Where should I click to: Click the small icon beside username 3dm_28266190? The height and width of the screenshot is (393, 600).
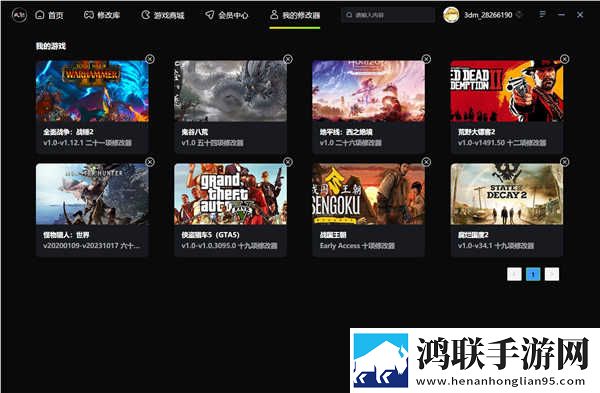point(519,15)
